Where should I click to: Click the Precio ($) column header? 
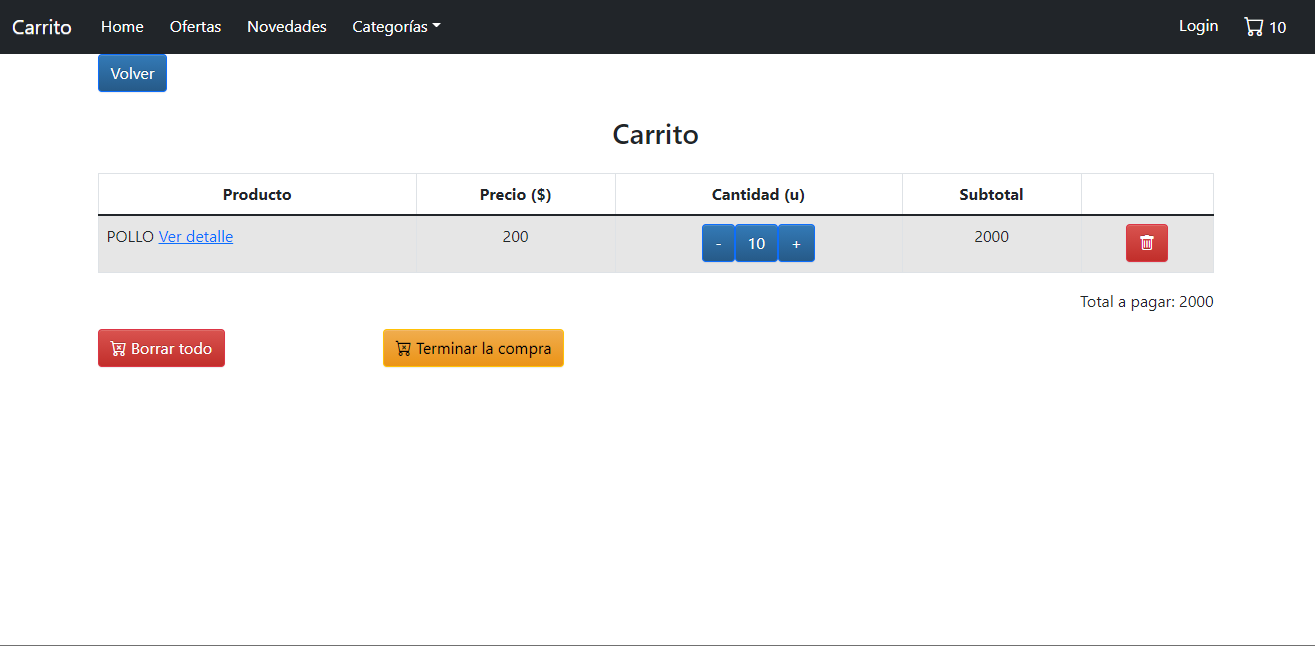point(515,195)
